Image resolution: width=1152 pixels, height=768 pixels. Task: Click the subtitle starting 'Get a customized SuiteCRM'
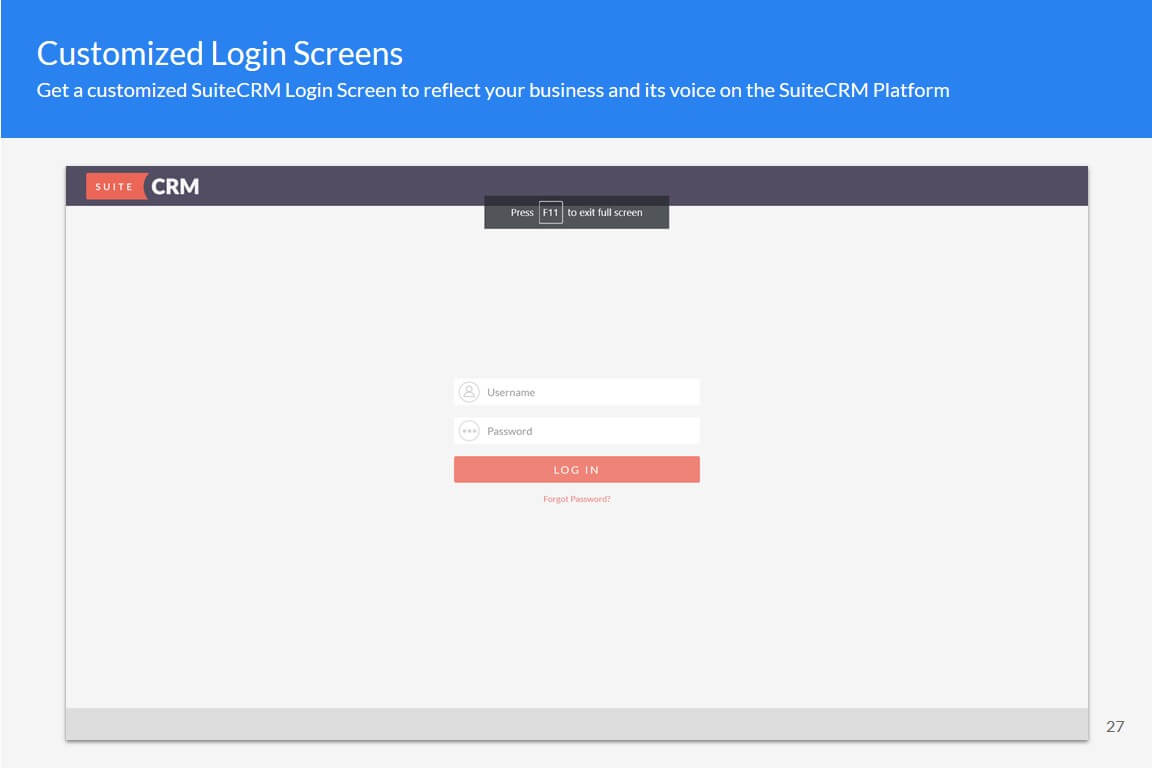click(x=493, y=90)
